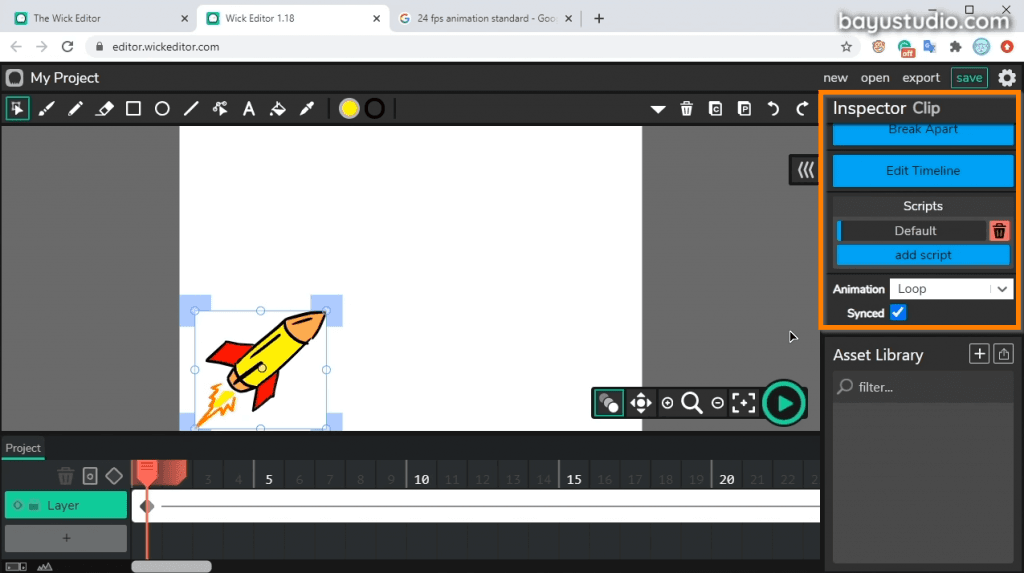Open the Animation Loop dropdown
Image resolution: width=1024 pixels, height=573 pixels.
[x=951, y=289]
